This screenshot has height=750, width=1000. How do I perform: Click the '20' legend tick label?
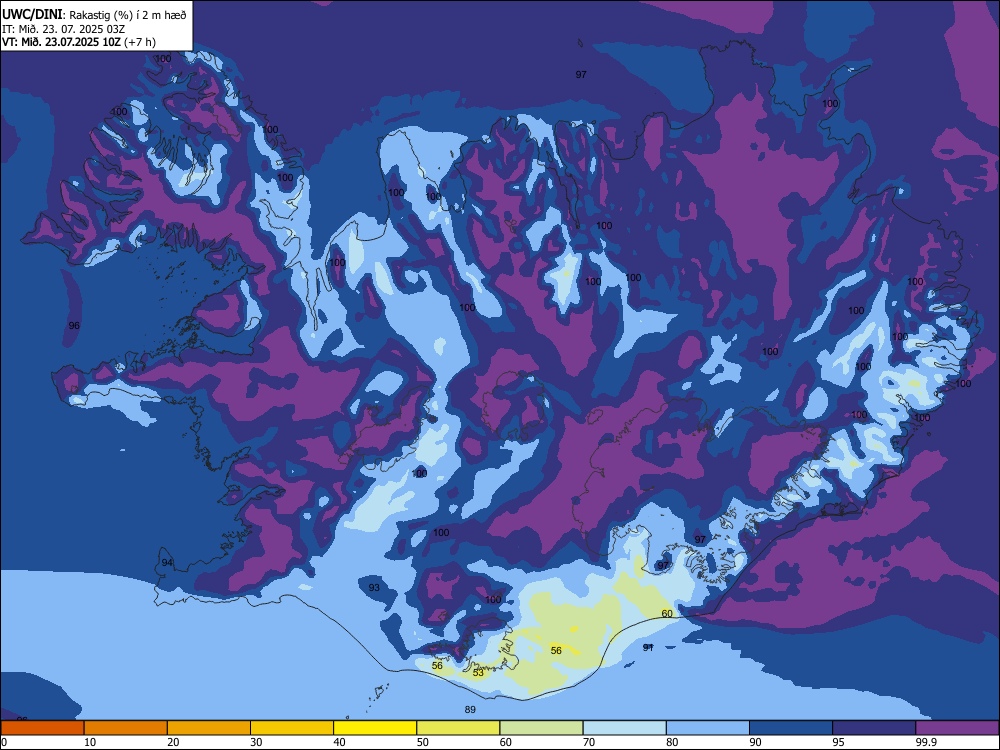pyautogui.click(x=173, y=742)
